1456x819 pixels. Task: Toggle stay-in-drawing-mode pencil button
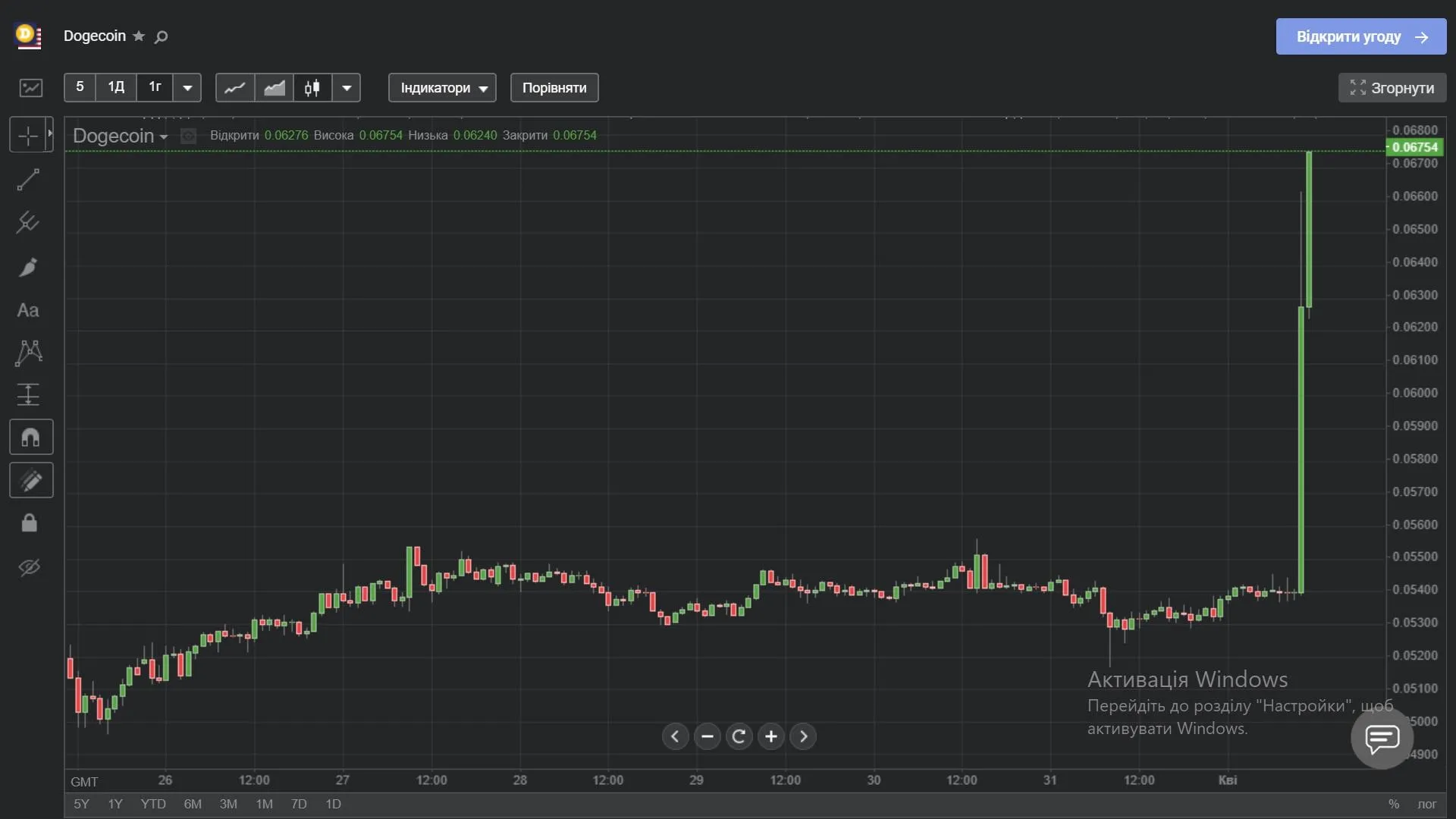(x=31, y=480)
